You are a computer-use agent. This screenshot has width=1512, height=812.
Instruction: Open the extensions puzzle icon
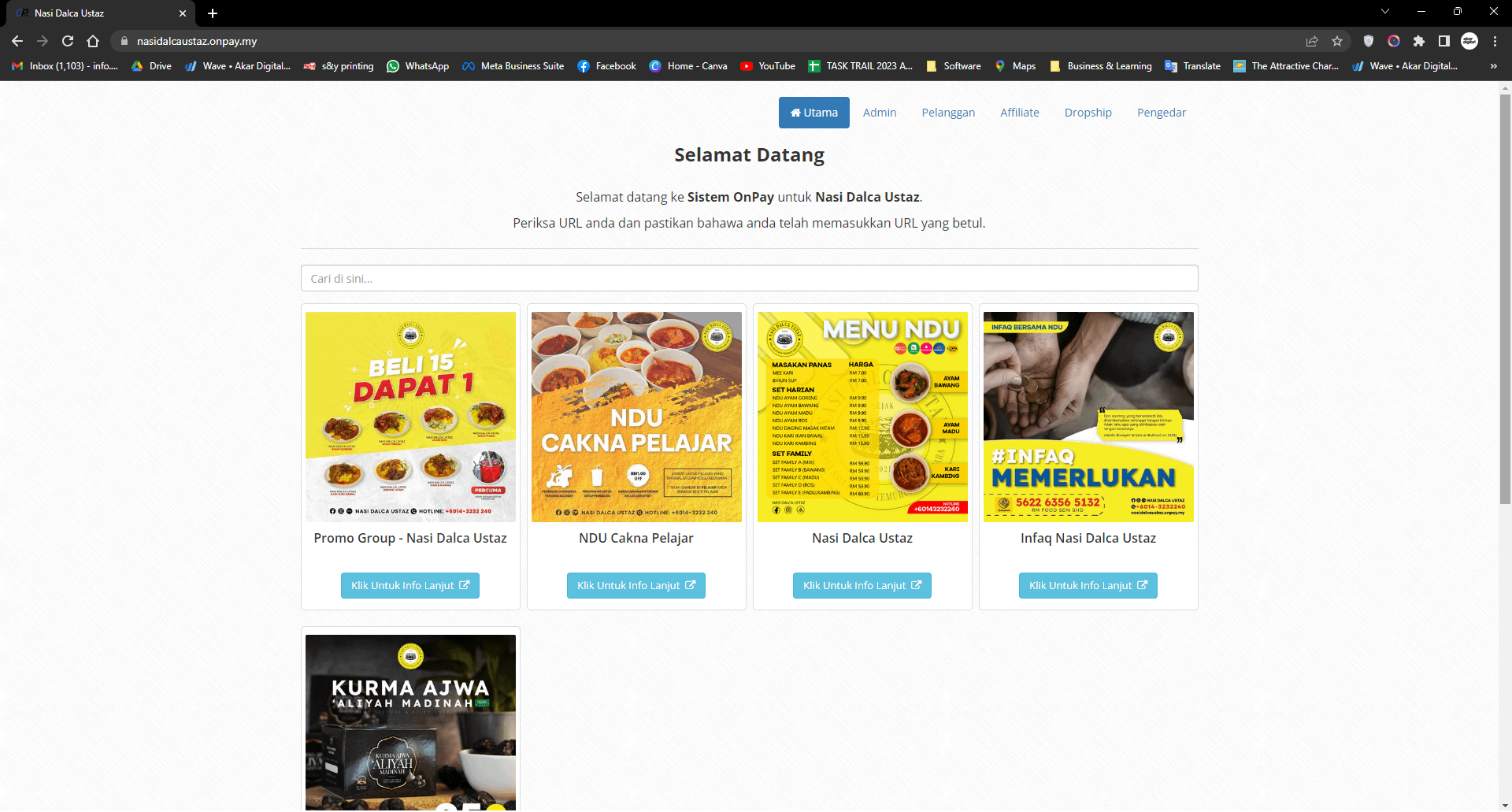[x=1419, y=41]
